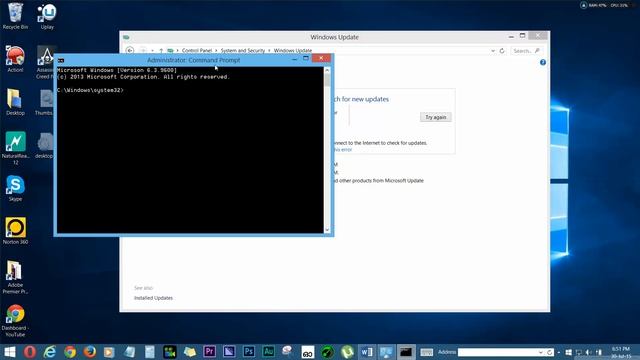Viewport: 640px width, 360px height.
Task: Open the Command Prompt system menu icon
Action: pos(61,60)
